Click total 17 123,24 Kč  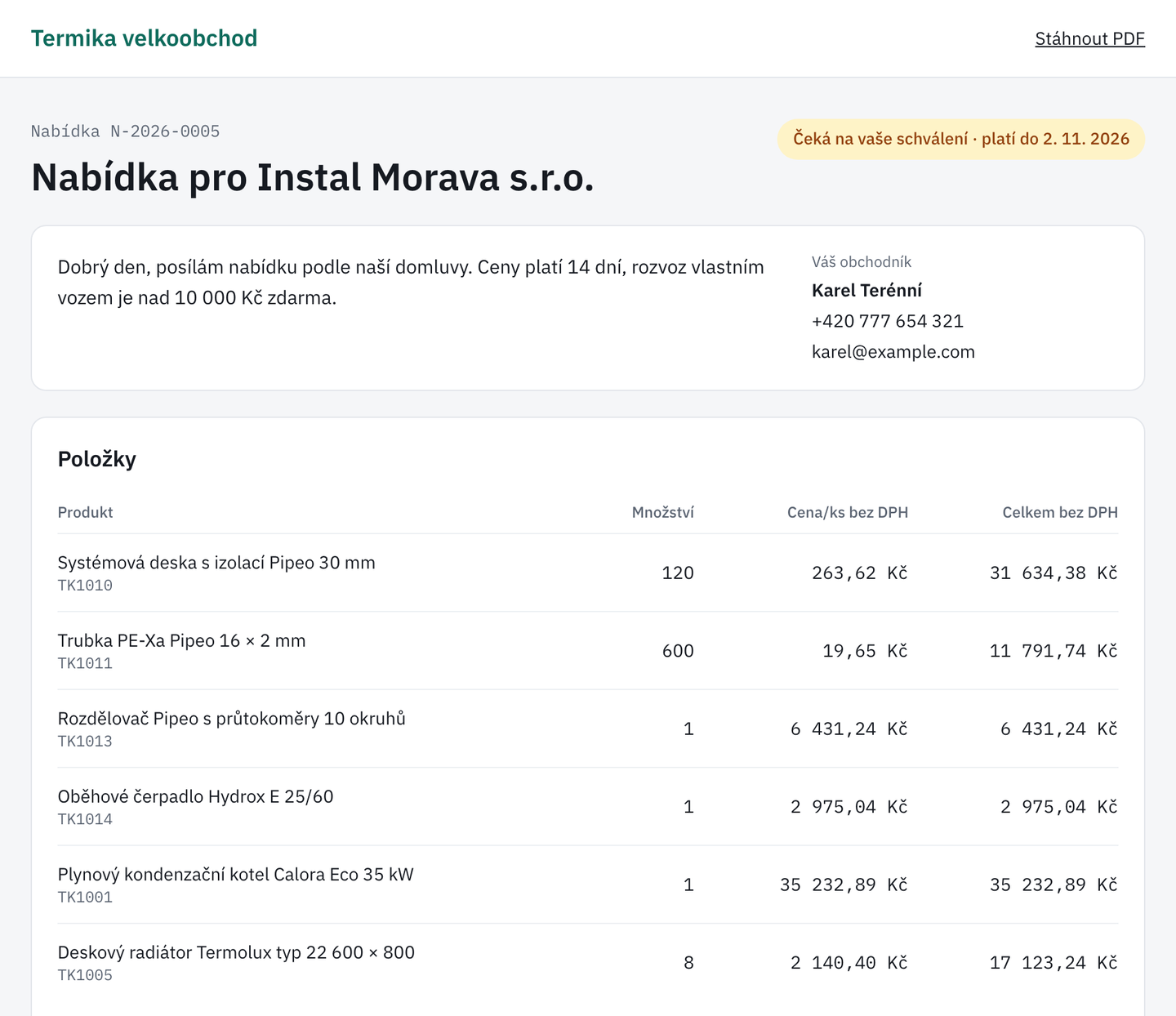point(1053,963)
